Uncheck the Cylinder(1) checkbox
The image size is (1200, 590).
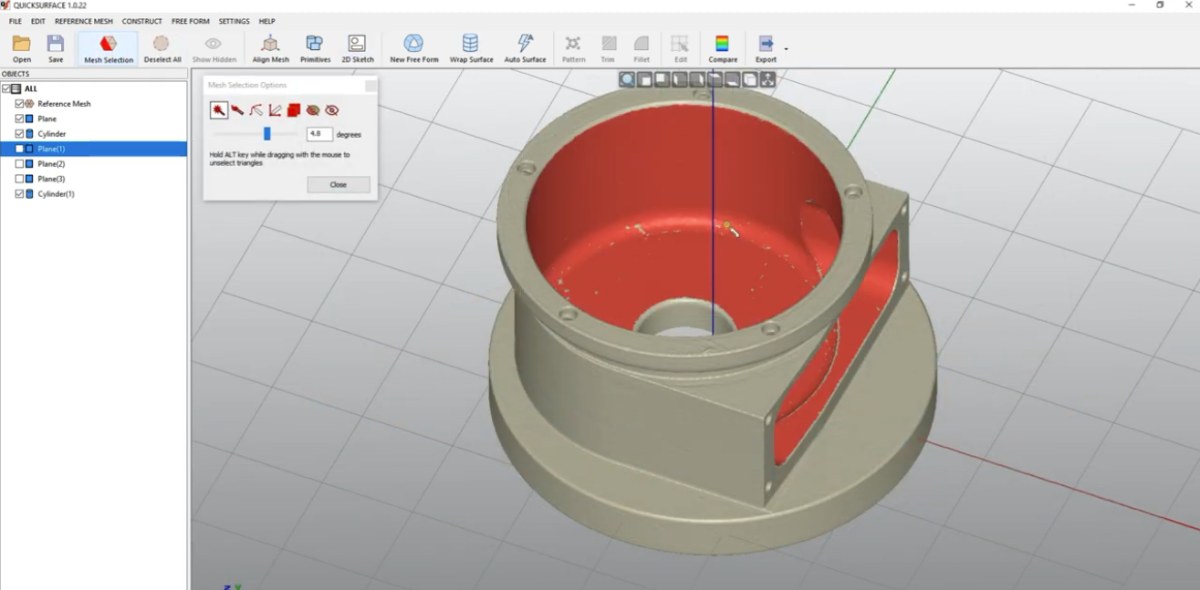tap(20, 194)
